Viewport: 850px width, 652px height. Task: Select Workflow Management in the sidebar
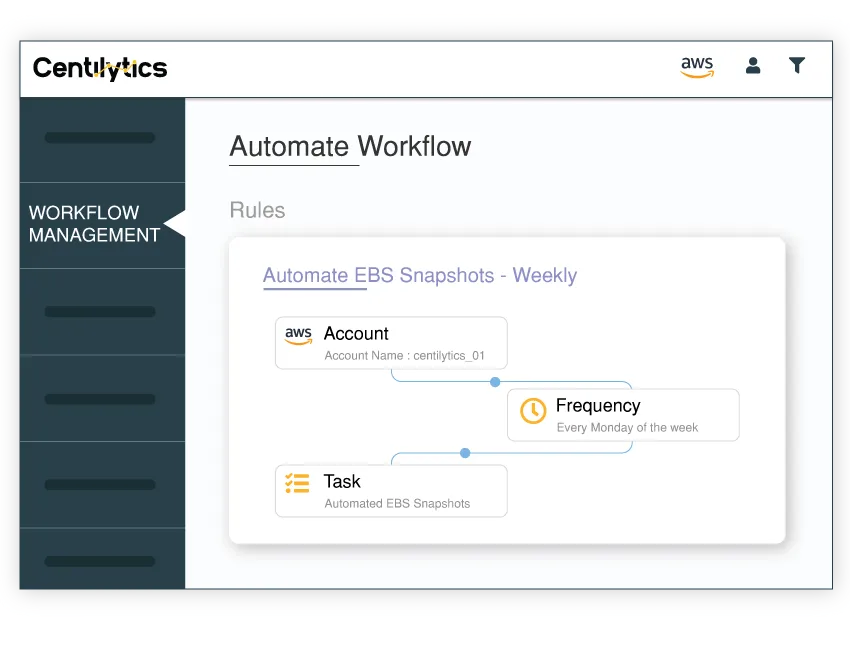102,224
